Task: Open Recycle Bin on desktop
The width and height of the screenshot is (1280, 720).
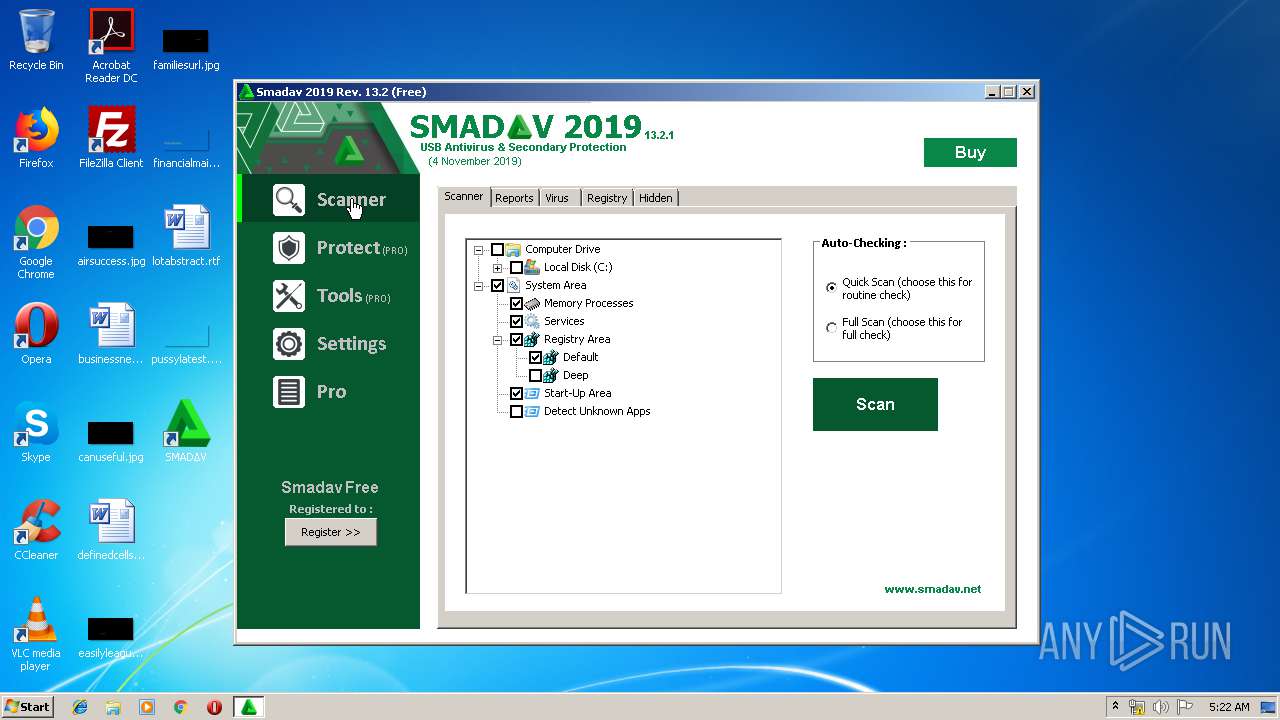Action: pos(36,40)
